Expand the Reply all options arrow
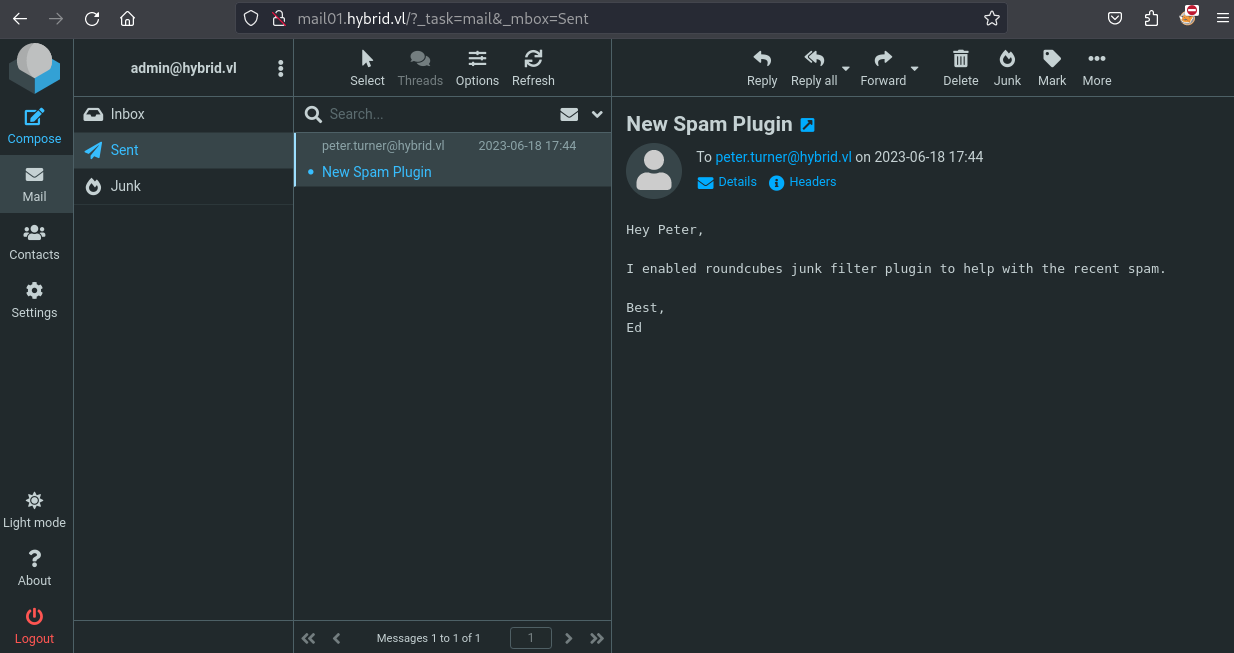 coord(846,68)
